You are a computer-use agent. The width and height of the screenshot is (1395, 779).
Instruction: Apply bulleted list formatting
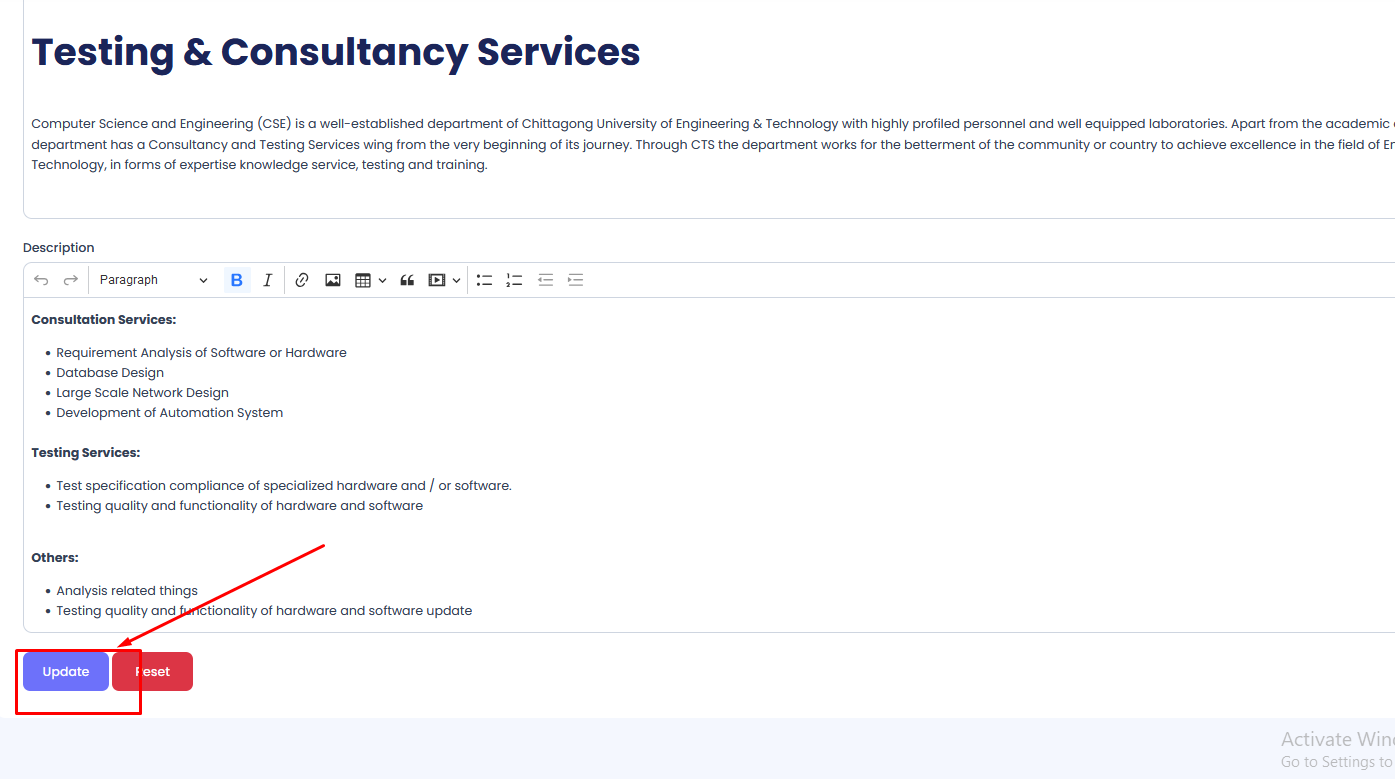(x=485, y=280)
